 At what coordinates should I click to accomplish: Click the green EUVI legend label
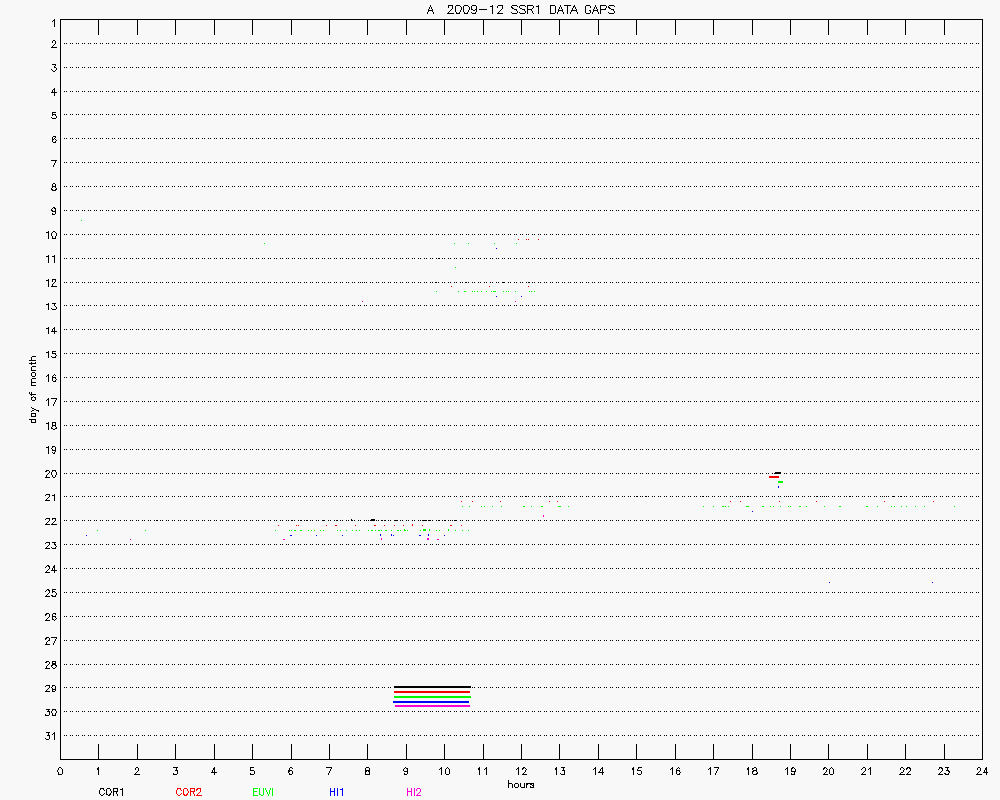263,792
